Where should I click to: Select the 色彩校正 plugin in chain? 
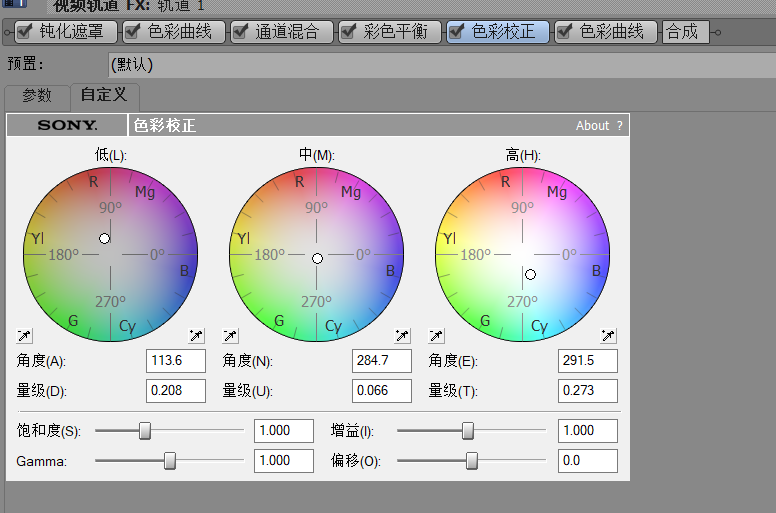[x=503, y=32]
